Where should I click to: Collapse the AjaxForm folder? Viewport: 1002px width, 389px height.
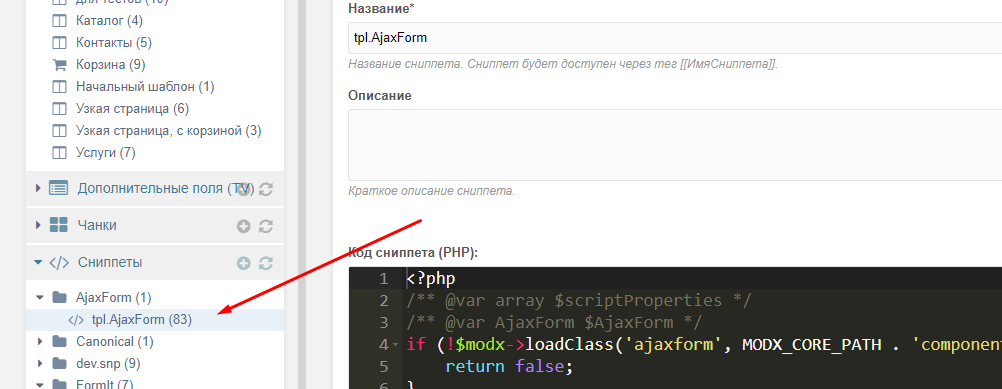[40, 297]
